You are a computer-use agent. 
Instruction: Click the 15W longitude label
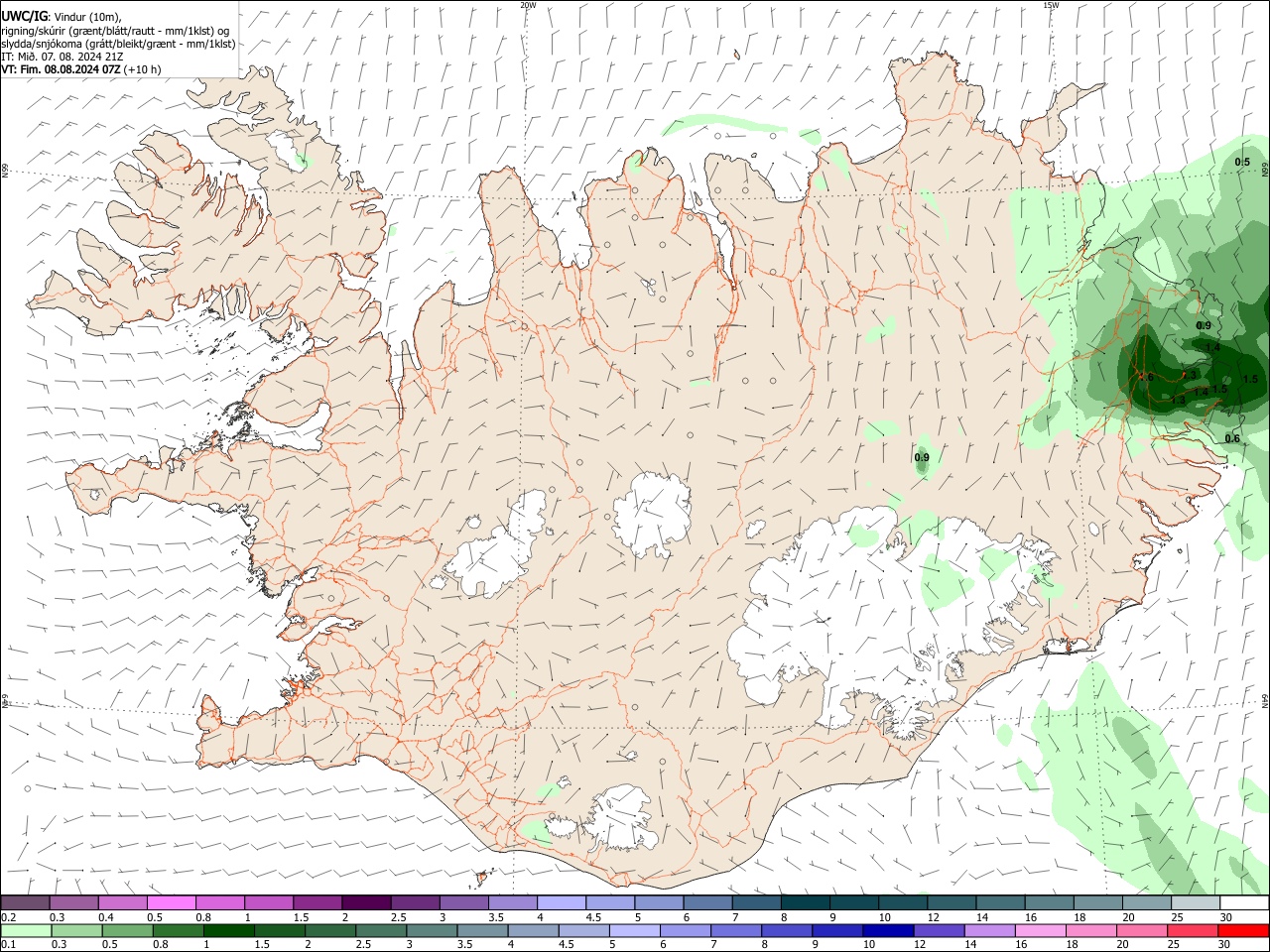tap(1051, 5)
